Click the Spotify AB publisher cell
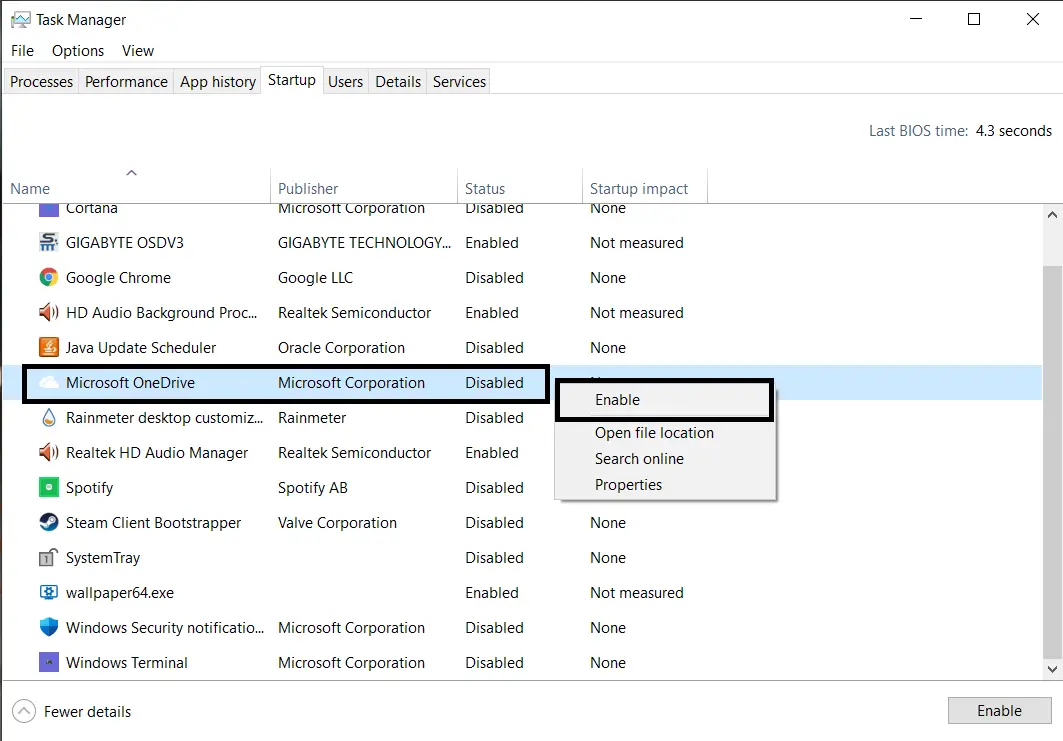1063x741 pixels. (x=313, y=488)
